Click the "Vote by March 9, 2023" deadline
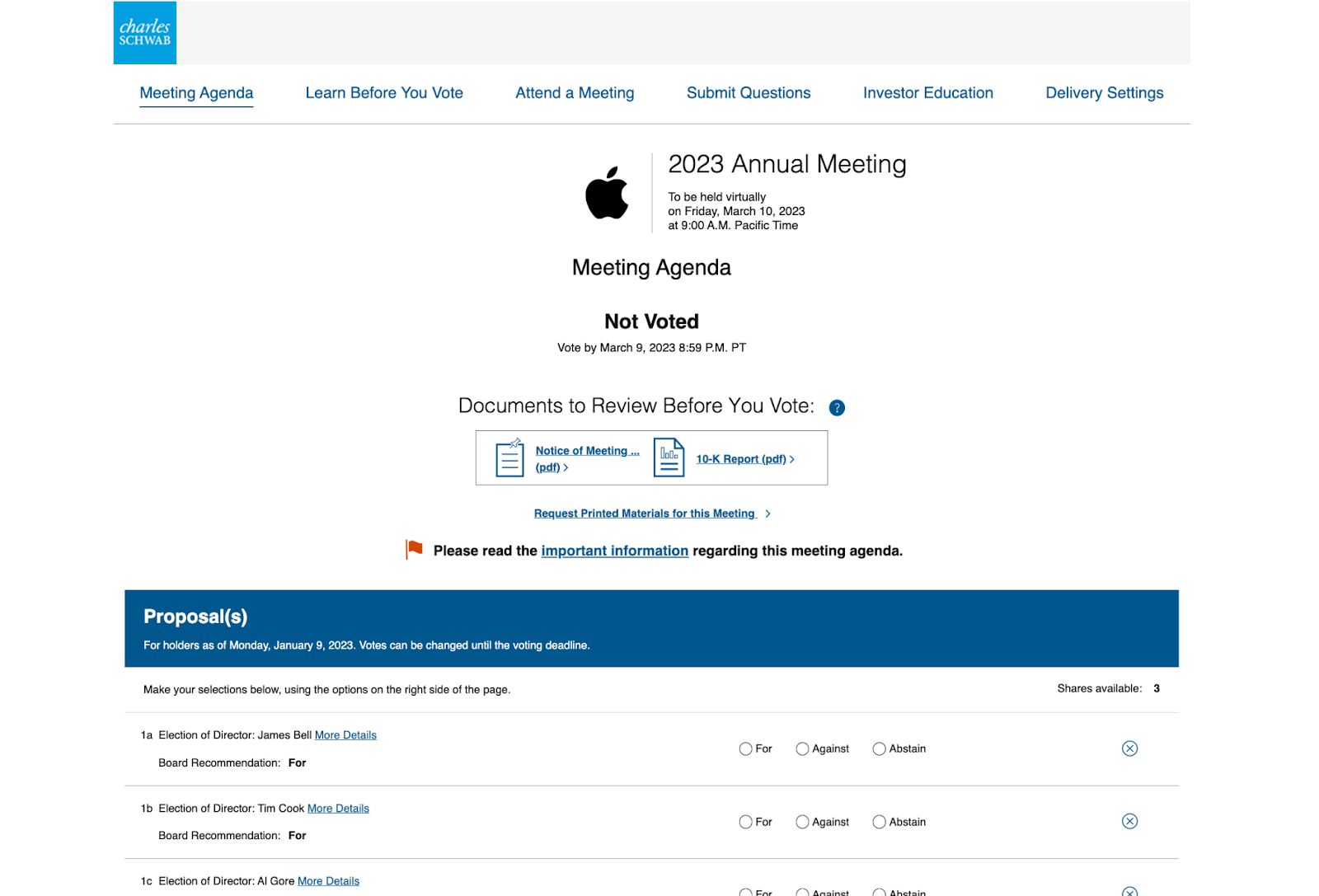 (x=651, y=348)
